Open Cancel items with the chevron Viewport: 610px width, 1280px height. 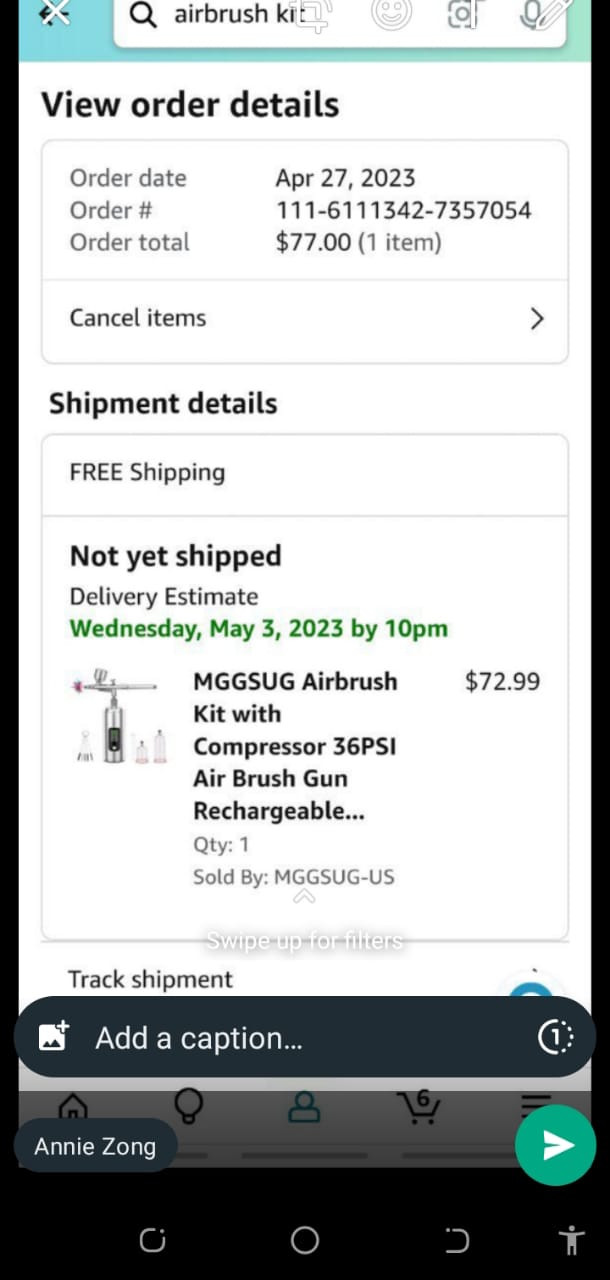537,319
